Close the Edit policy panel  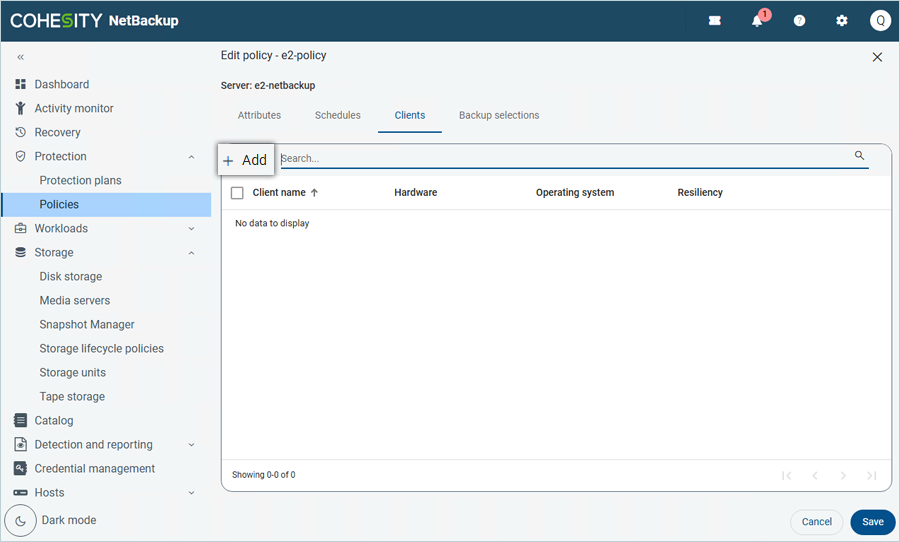(877, 57)
